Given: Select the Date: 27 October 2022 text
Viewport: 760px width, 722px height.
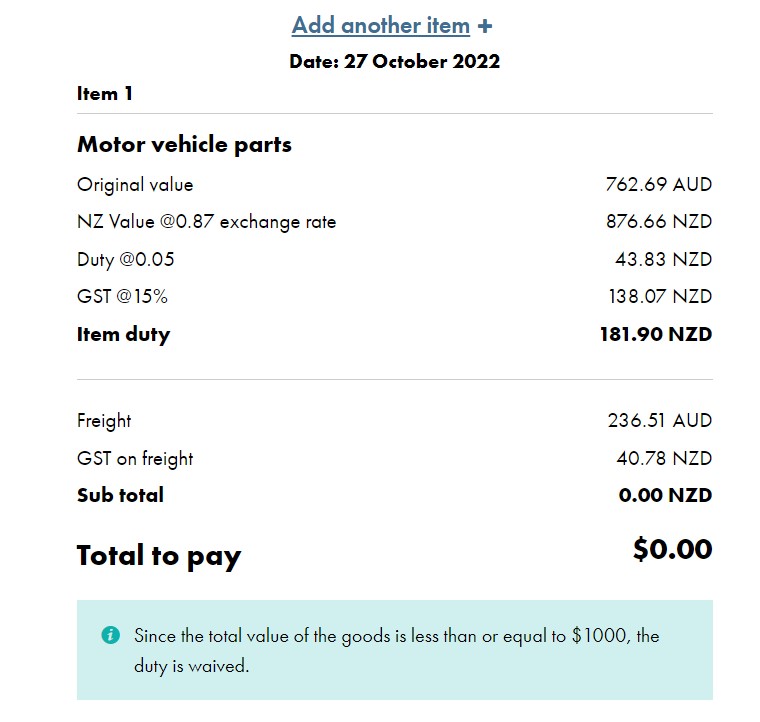Looking at the screenshot, I should pos(395,62).
